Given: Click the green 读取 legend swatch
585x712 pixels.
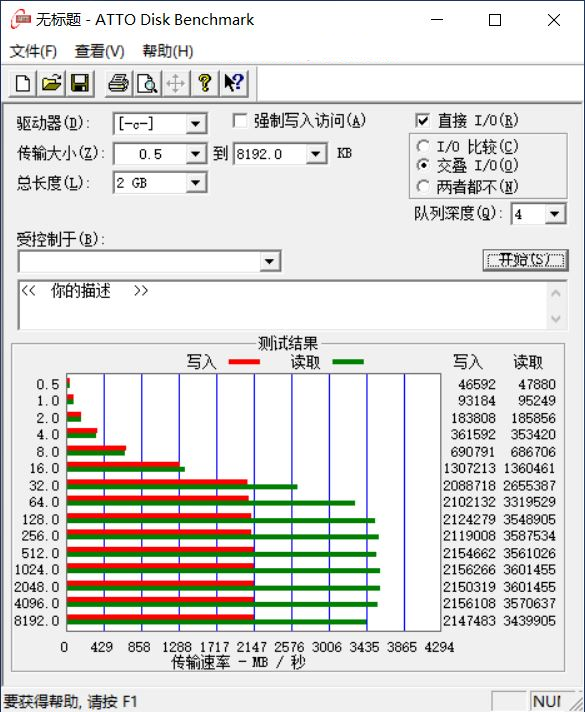Looking at the screenshot, I should [348, 362].
